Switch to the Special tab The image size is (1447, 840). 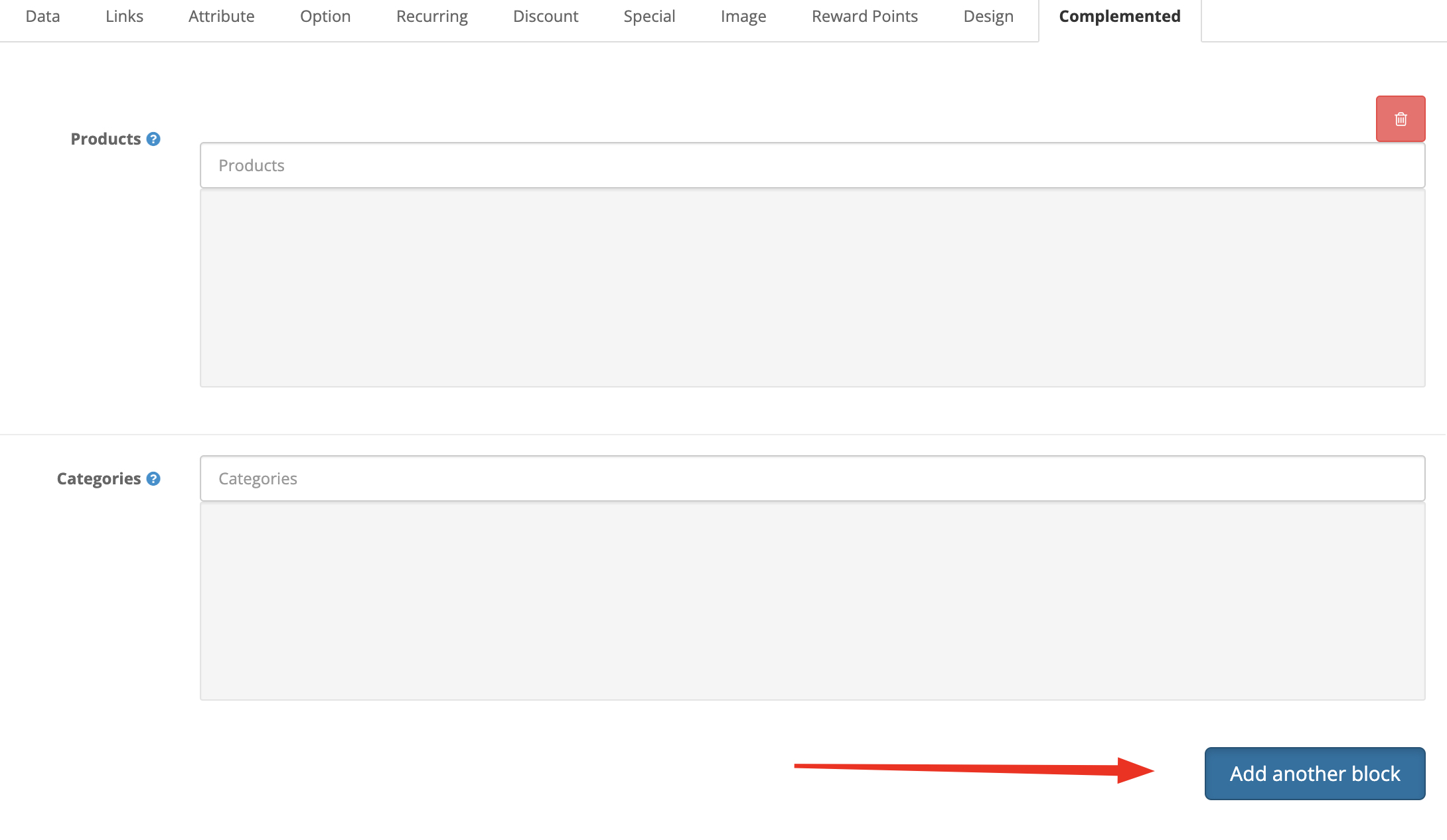[648, 16]
